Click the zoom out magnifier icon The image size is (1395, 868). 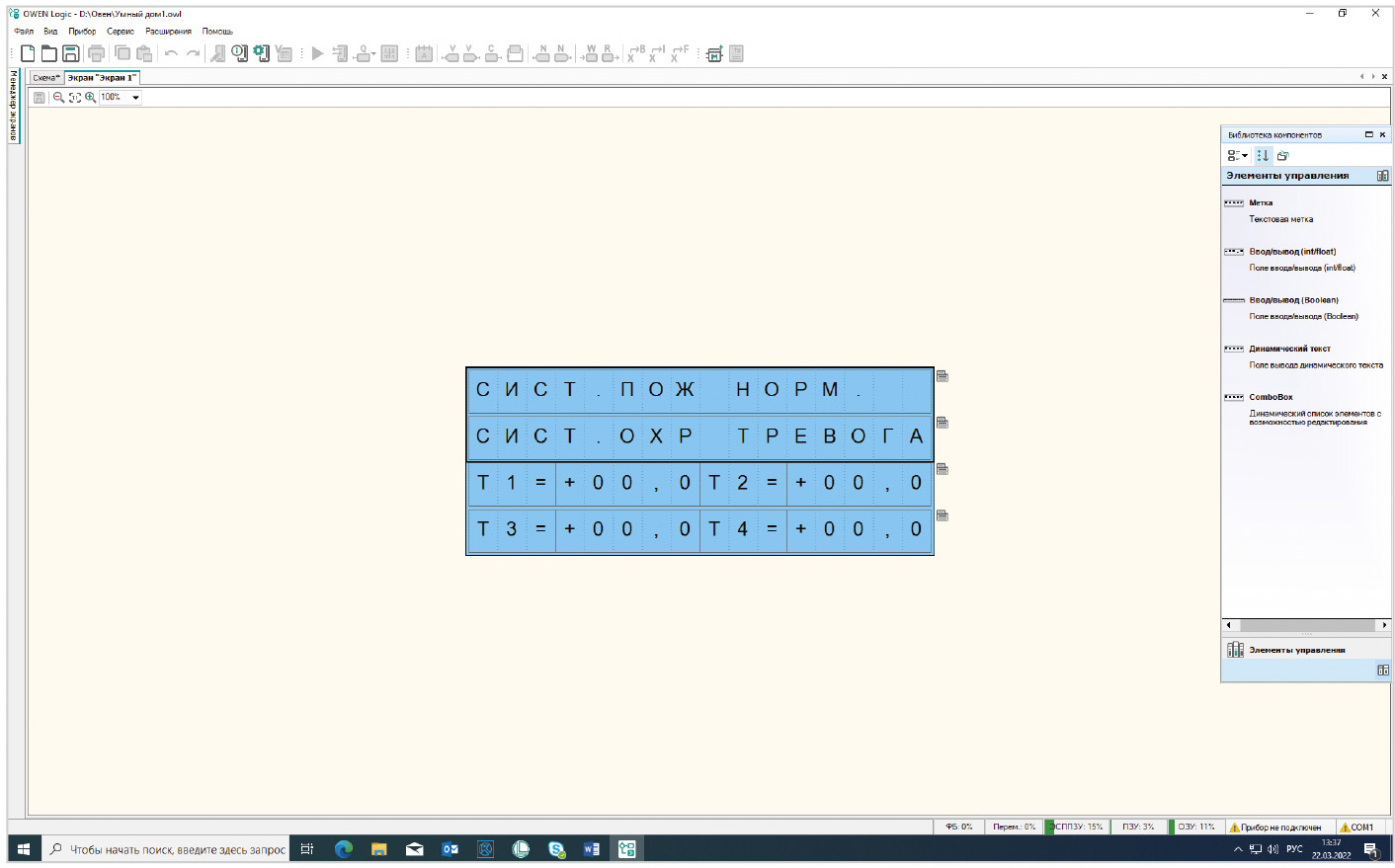tap(58, 98)
